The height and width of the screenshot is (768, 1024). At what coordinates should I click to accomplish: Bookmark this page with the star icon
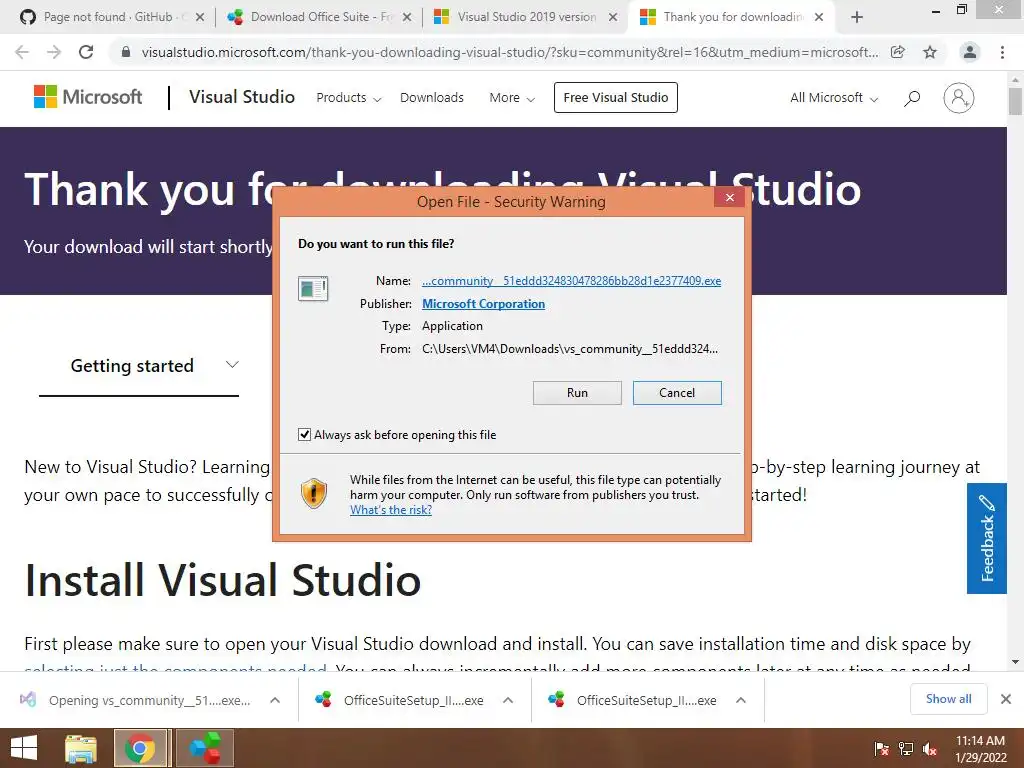pyautogui.click(x=930, y=52)
